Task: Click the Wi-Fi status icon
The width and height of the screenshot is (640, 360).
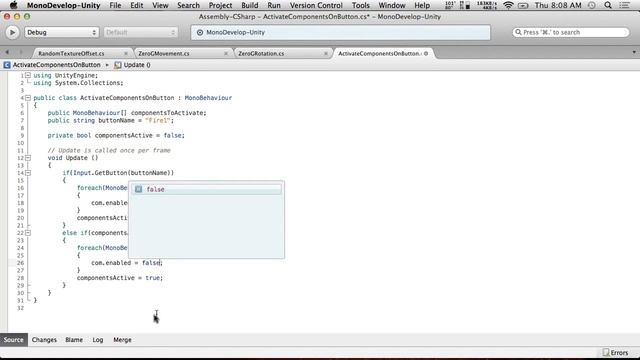Action: [508, 5]
